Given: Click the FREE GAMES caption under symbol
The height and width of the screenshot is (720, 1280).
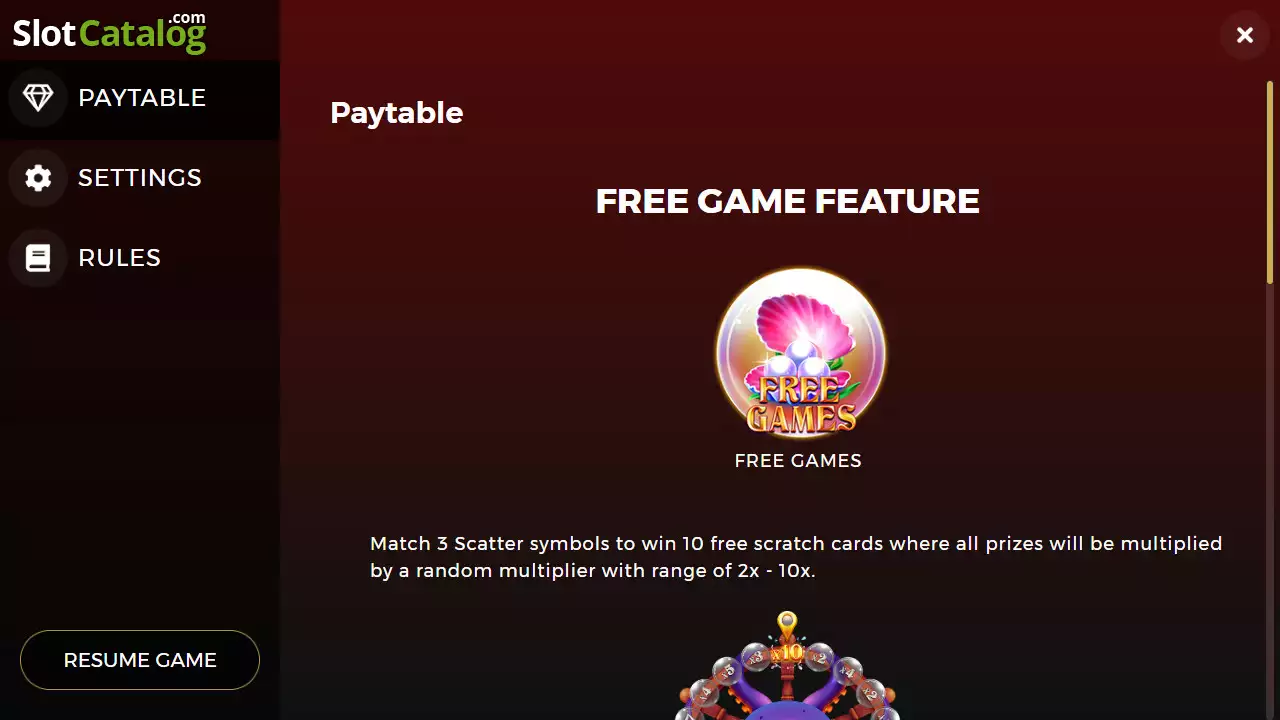Looking at the screenshot, I should 798,461.
